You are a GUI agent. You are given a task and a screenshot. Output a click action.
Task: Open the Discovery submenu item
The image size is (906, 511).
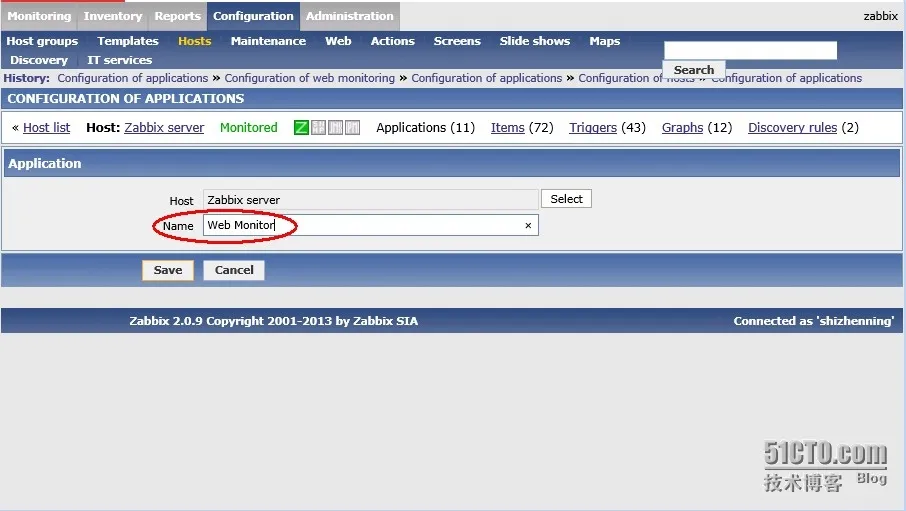tap(39, 60)
